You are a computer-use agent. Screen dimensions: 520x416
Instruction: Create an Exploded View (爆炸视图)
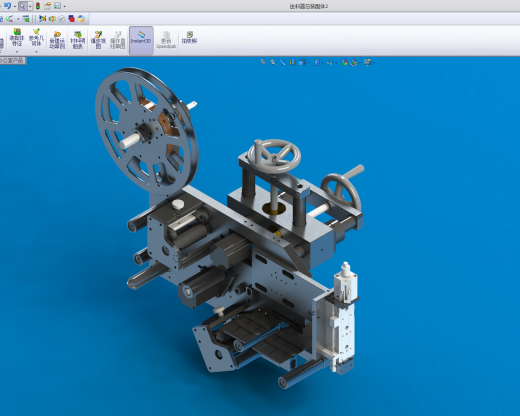pyautogui.click(x=98, y=40)
